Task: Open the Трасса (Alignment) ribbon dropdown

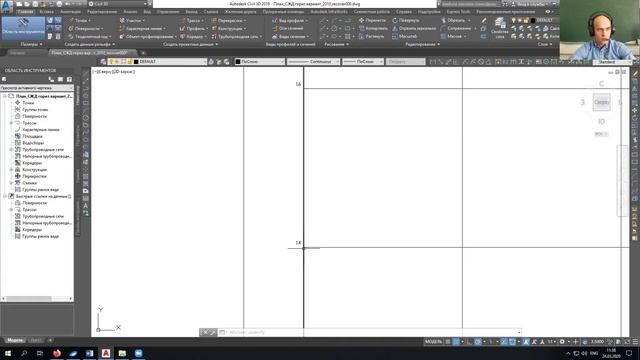Action: 192,20
